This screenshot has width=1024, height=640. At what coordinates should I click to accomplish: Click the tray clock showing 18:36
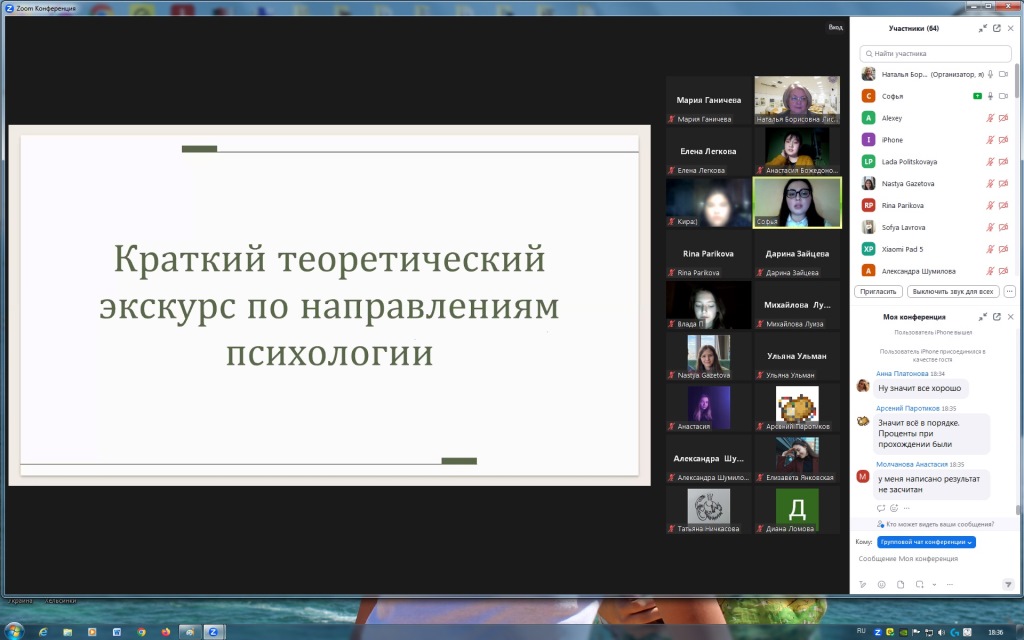(x=995, y=632)
